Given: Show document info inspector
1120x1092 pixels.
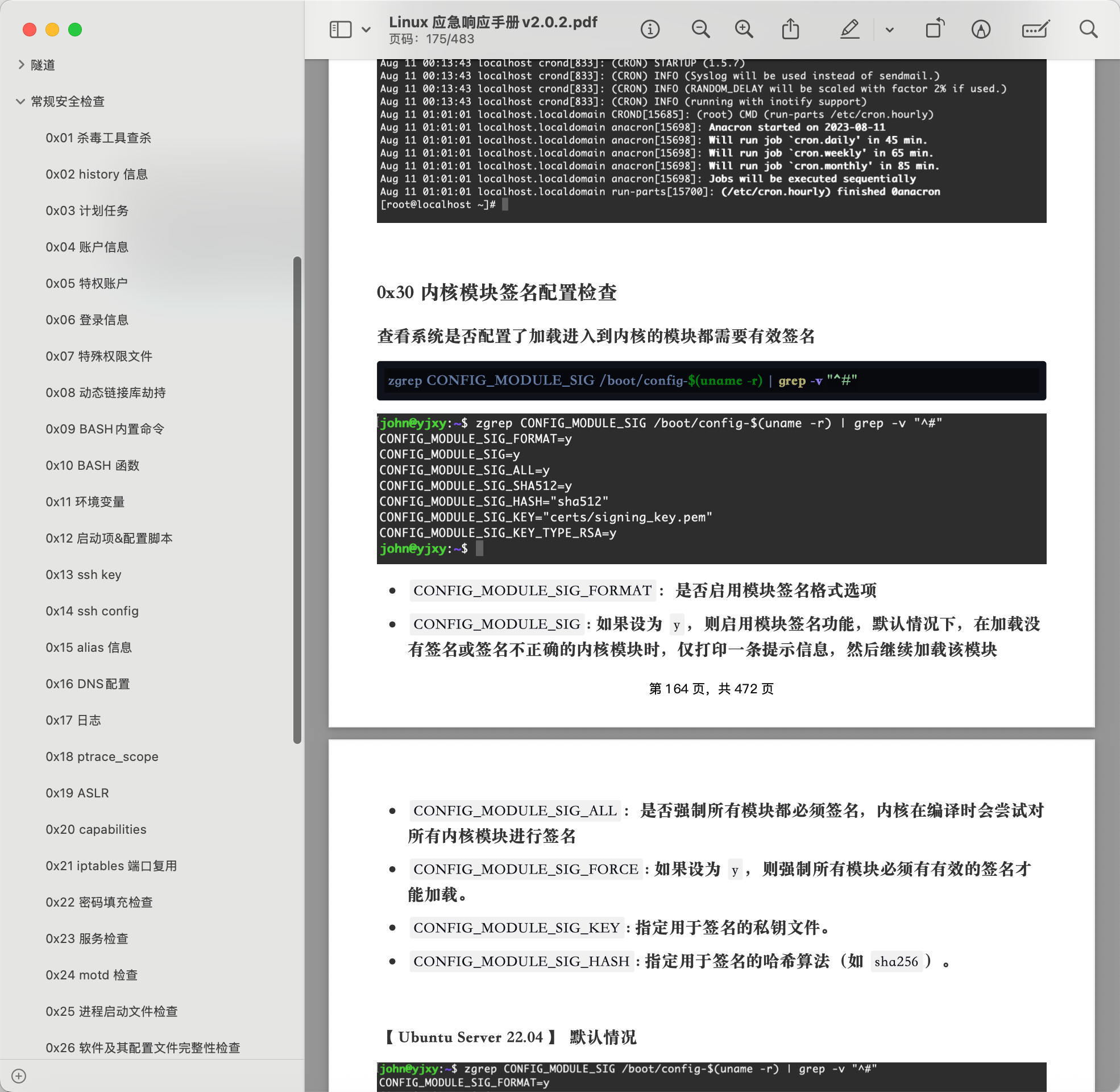Looking at the screenshot, I should coord(650,29).
